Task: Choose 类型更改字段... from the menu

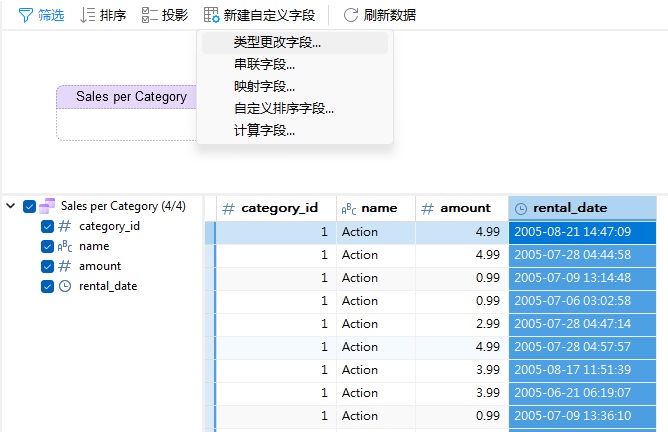Action: click(295, 43)
